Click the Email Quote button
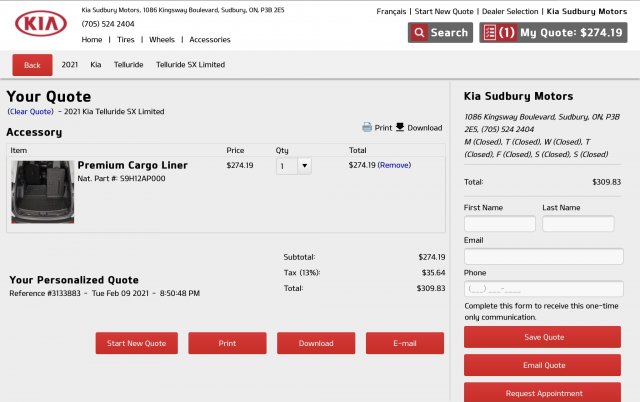 tap(542, 365)
